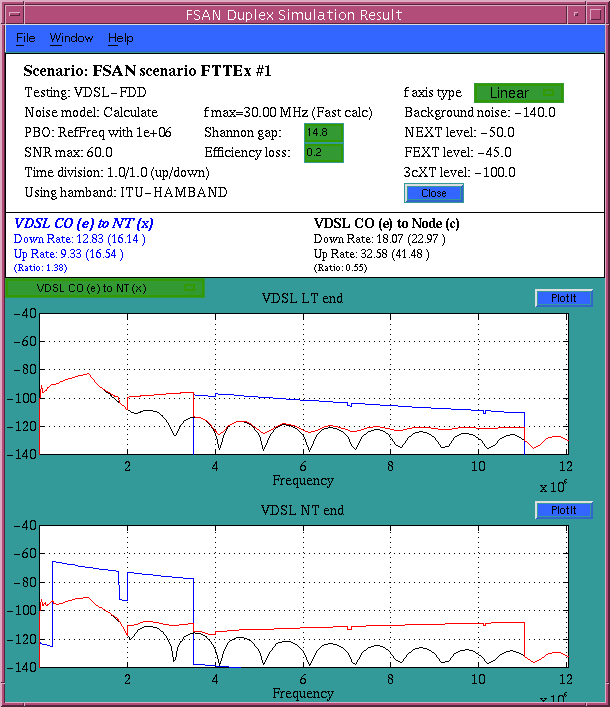Click the Down Rate: 12.83 (16.14) text
Screen dimensions: 610x707
pyautogui.click(x=79, y=239)
